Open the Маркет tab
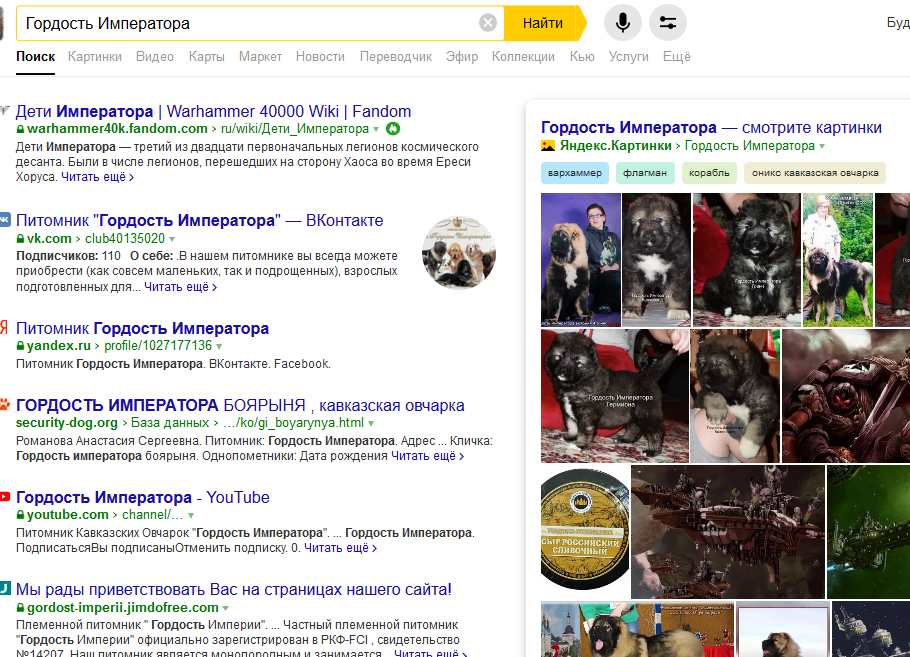 point(260,56)
